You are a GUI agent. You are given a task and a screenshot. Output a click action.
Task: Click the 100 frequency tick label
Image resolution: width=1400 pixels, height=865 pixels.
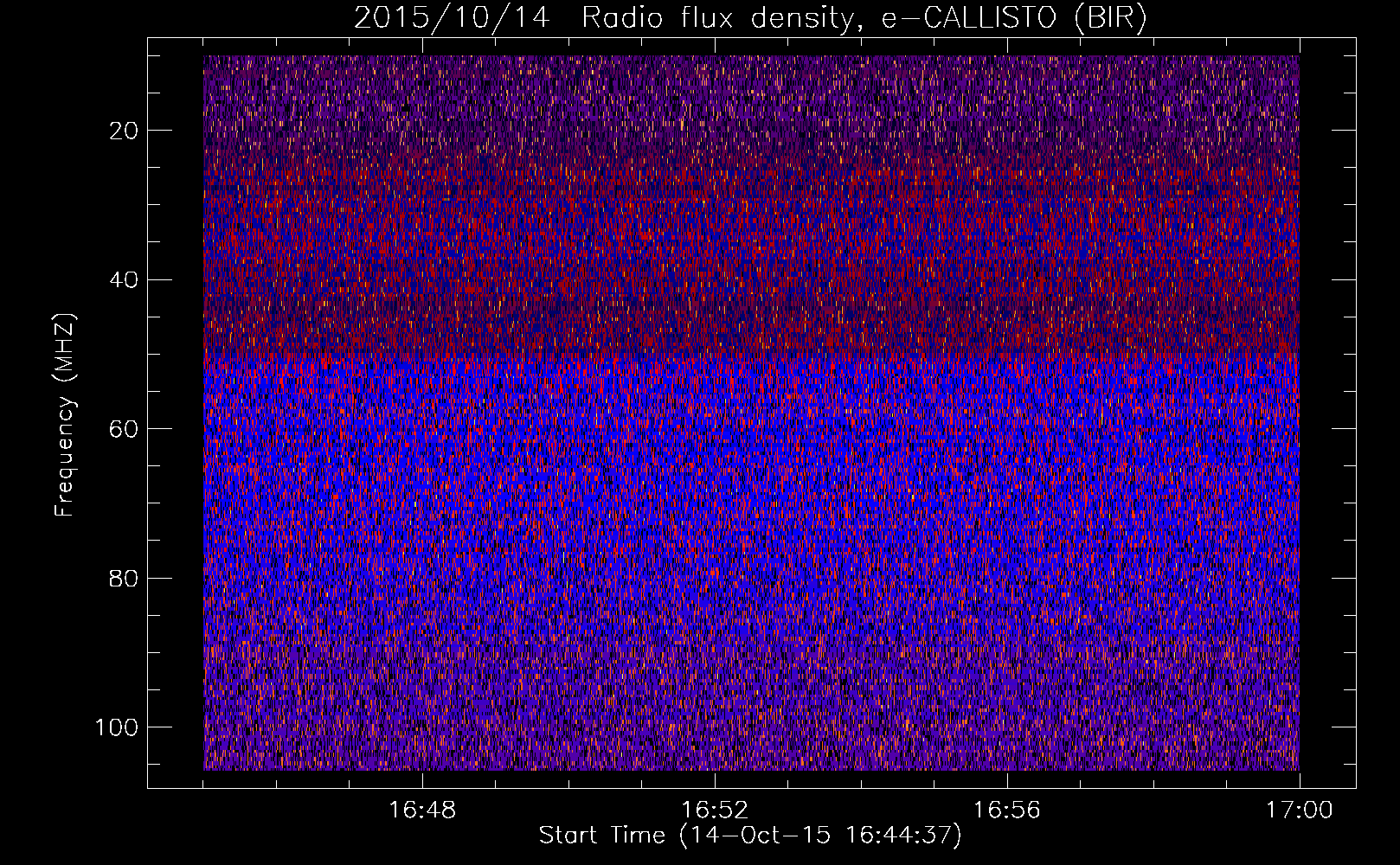(117, 727)
